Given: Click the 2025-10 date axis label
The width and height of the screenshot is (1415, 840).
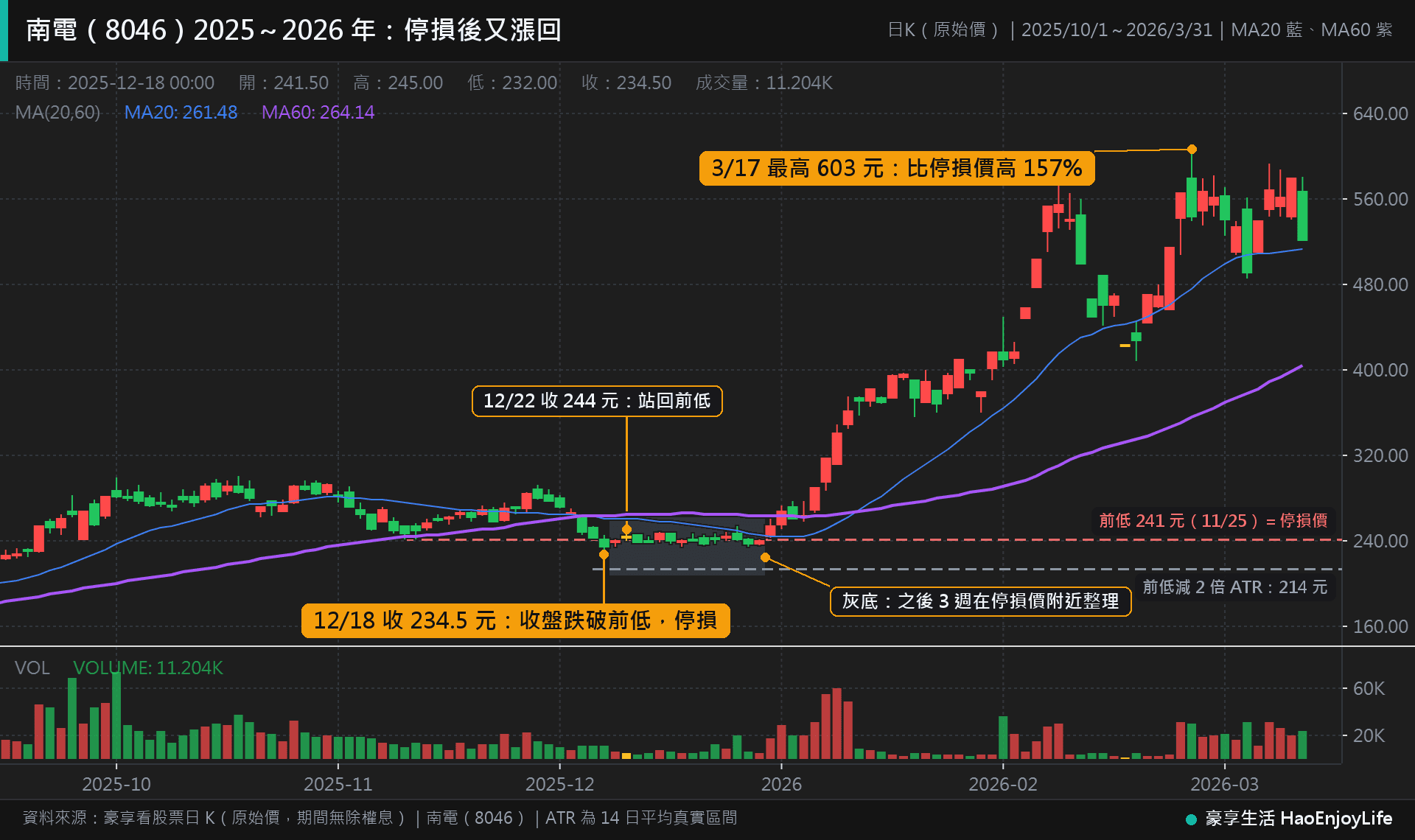Looking at the screenshot, I should click(116, 784).
